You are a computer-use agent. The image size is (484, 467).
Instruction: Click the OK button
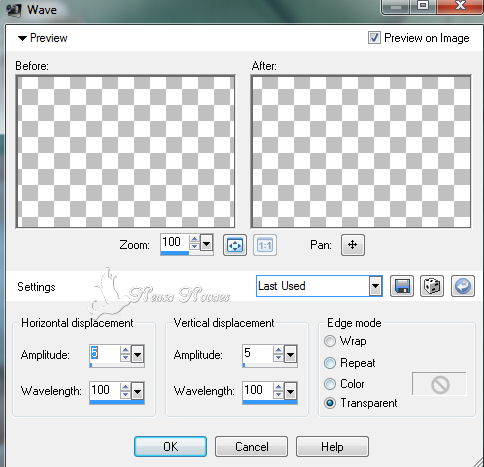pyautogui.click(x=170, y=447)
